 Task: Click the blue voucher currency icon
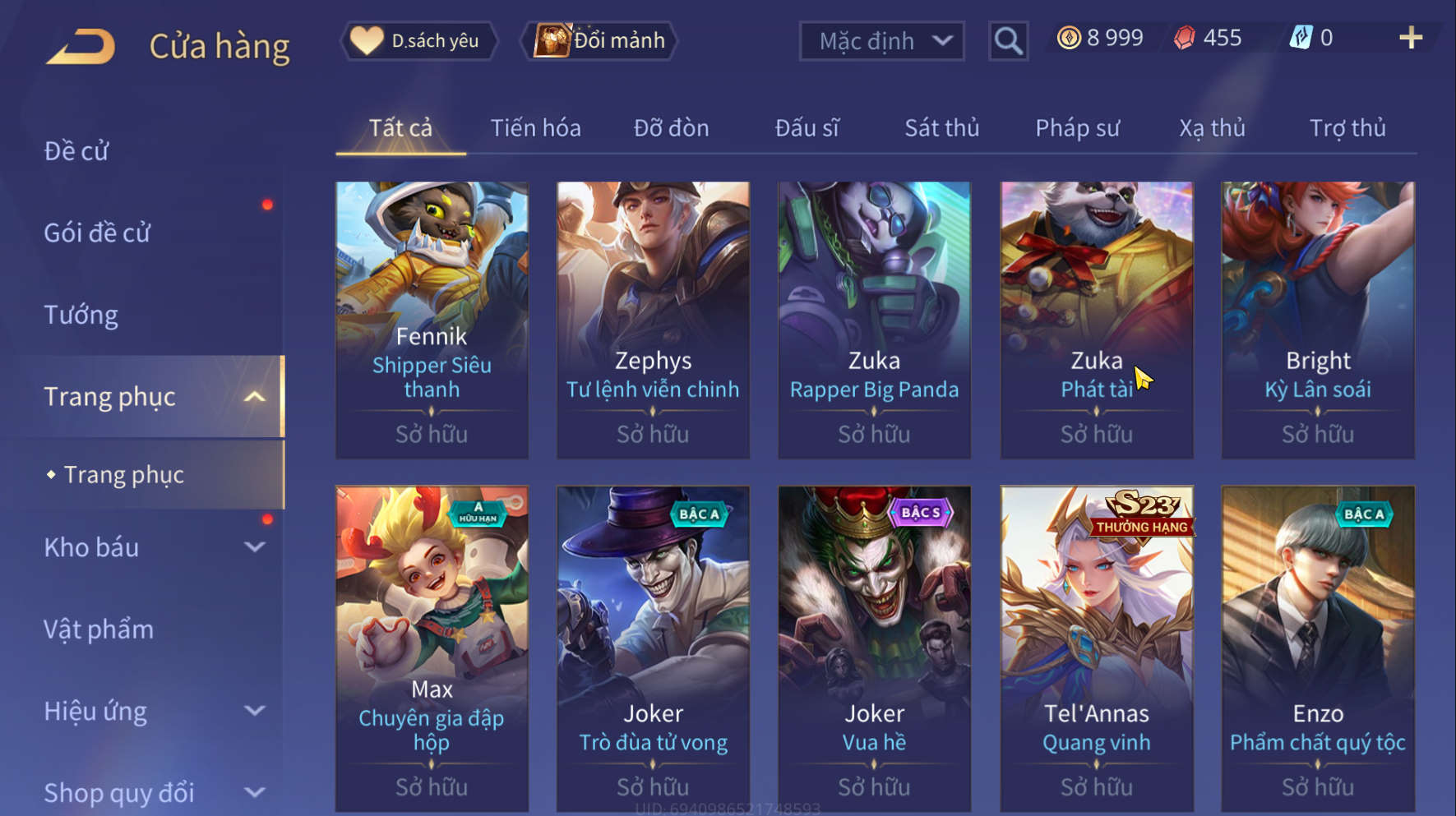1301,38
